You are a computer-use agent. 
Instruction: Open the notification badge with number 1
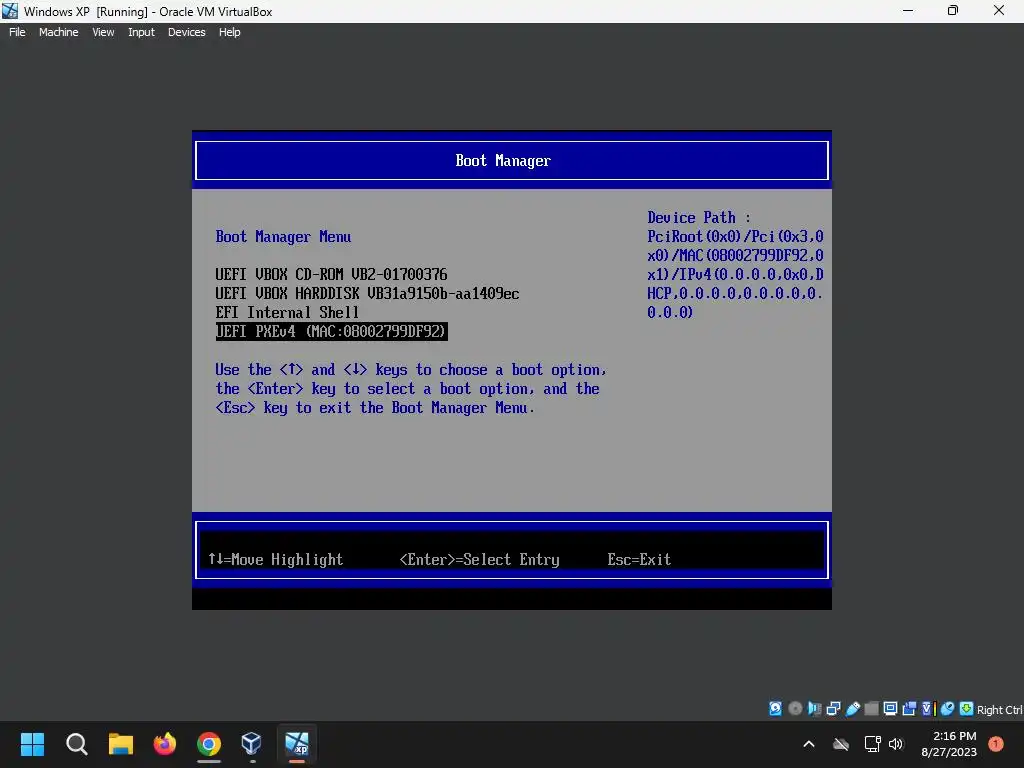996,743
